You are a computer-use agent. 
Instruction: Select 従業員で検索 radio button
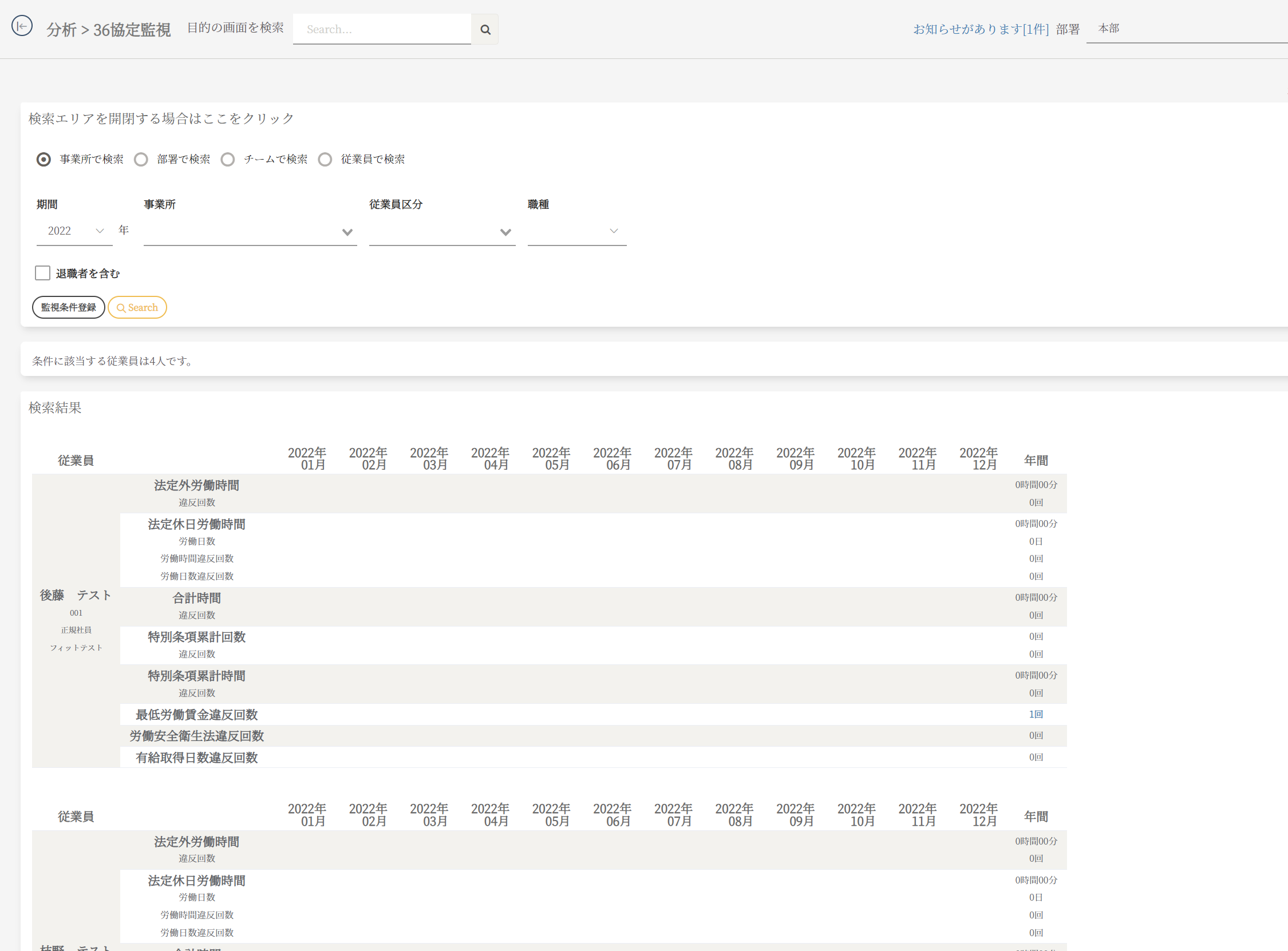pyautogui.click(x=325, y=160)
